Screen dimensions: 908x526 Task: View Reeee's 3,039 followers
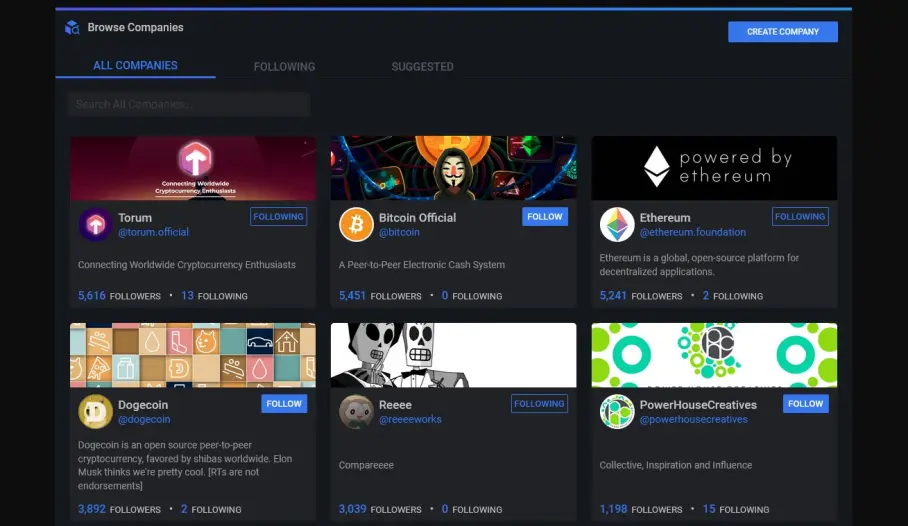tap(380, 509)
